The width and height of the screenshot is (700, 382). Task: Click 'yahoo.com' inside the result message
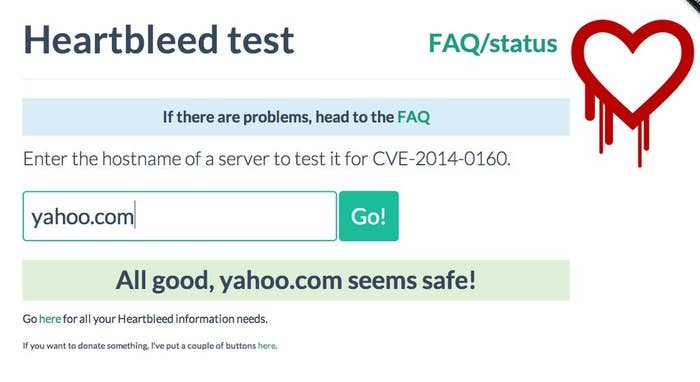(x=281, y=281)
